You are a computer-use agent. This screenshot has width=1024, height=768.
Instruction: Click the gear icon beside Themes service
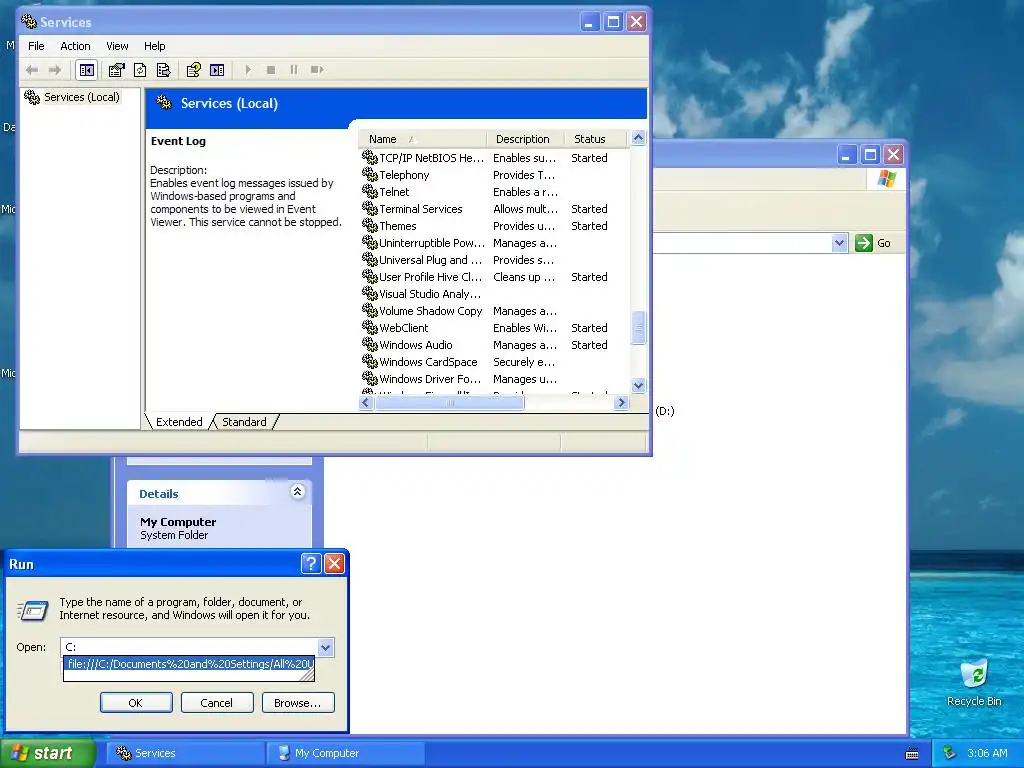tap(370, 225)
